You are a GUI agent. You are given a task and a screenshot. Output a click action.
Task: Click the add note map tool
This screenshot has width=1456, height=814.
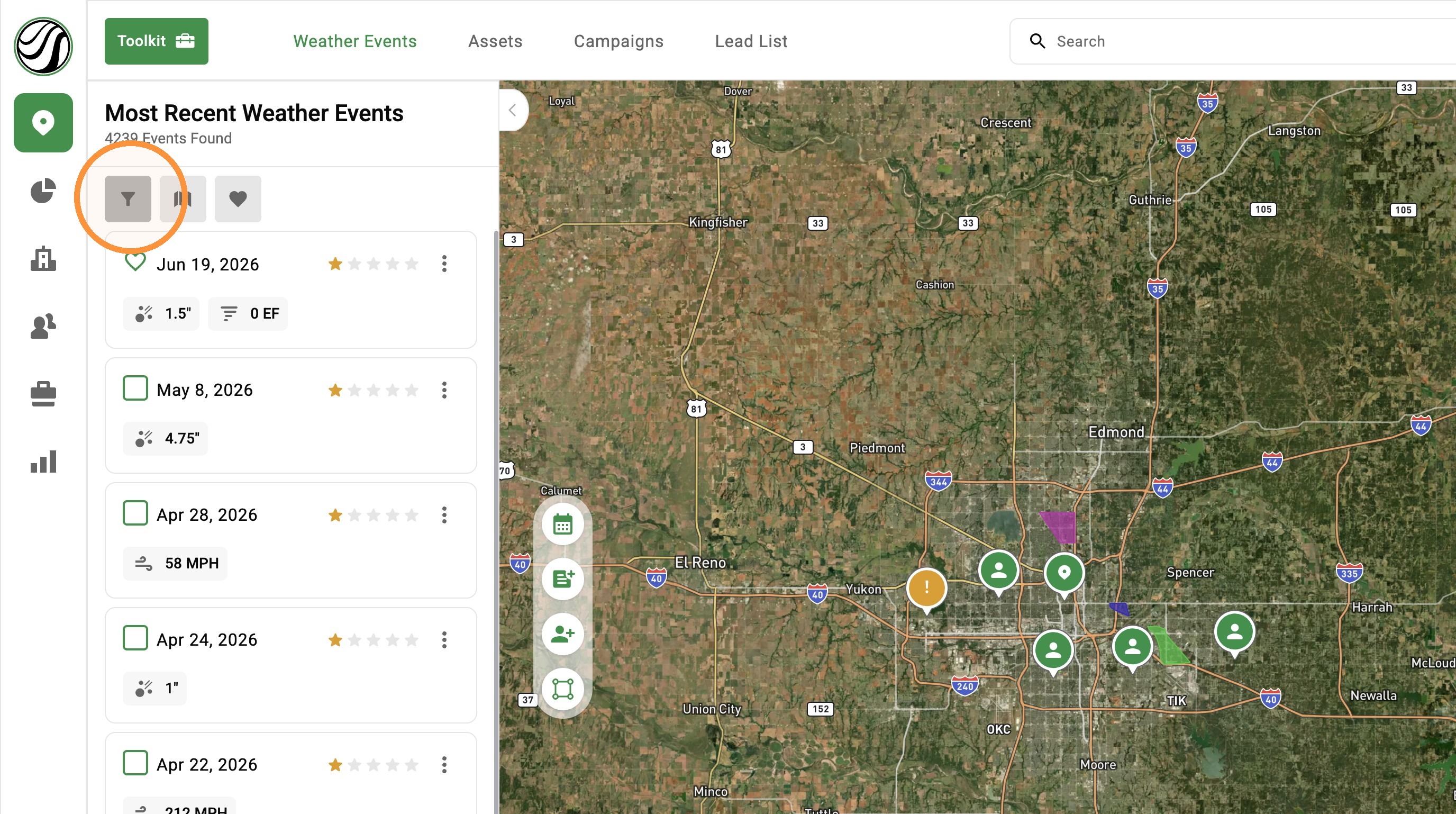click(562, 579)
